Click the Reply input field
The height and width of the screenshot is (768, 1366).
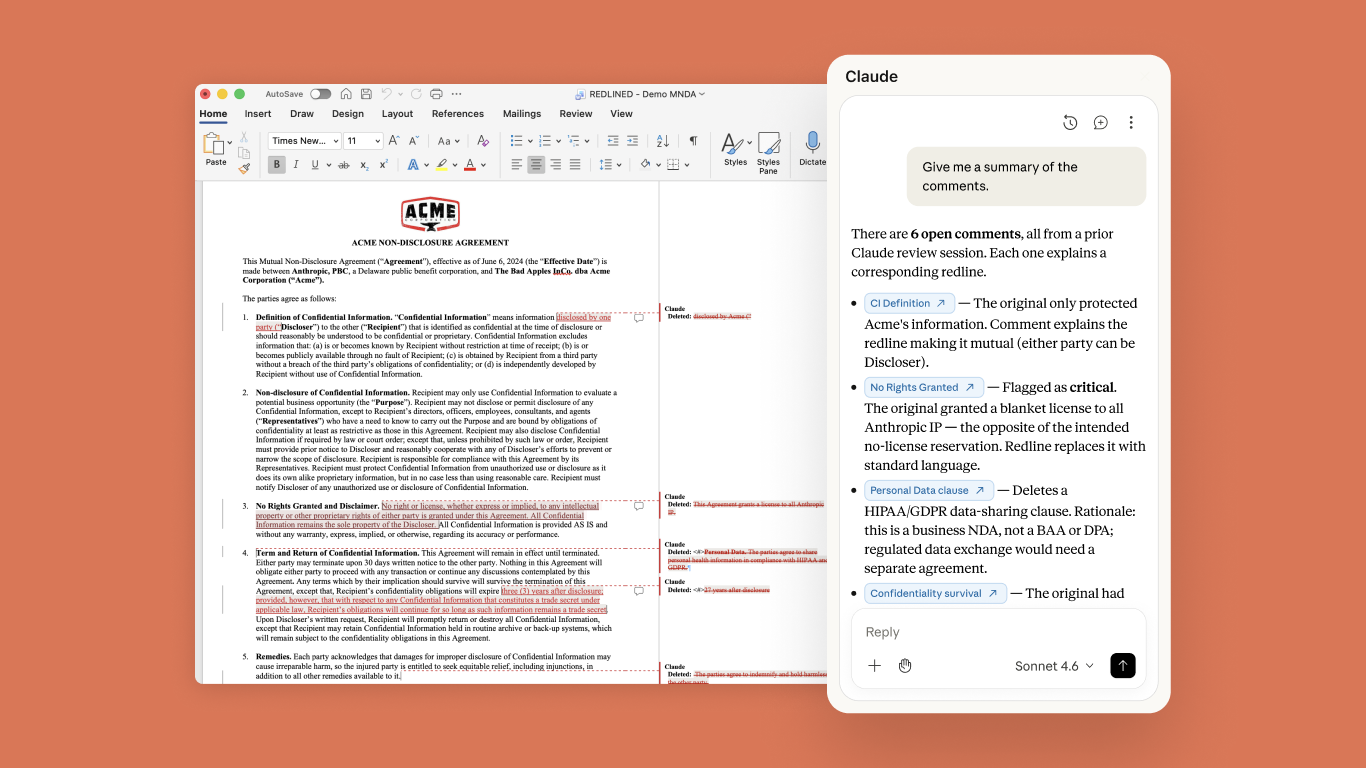tap(997, 632)
